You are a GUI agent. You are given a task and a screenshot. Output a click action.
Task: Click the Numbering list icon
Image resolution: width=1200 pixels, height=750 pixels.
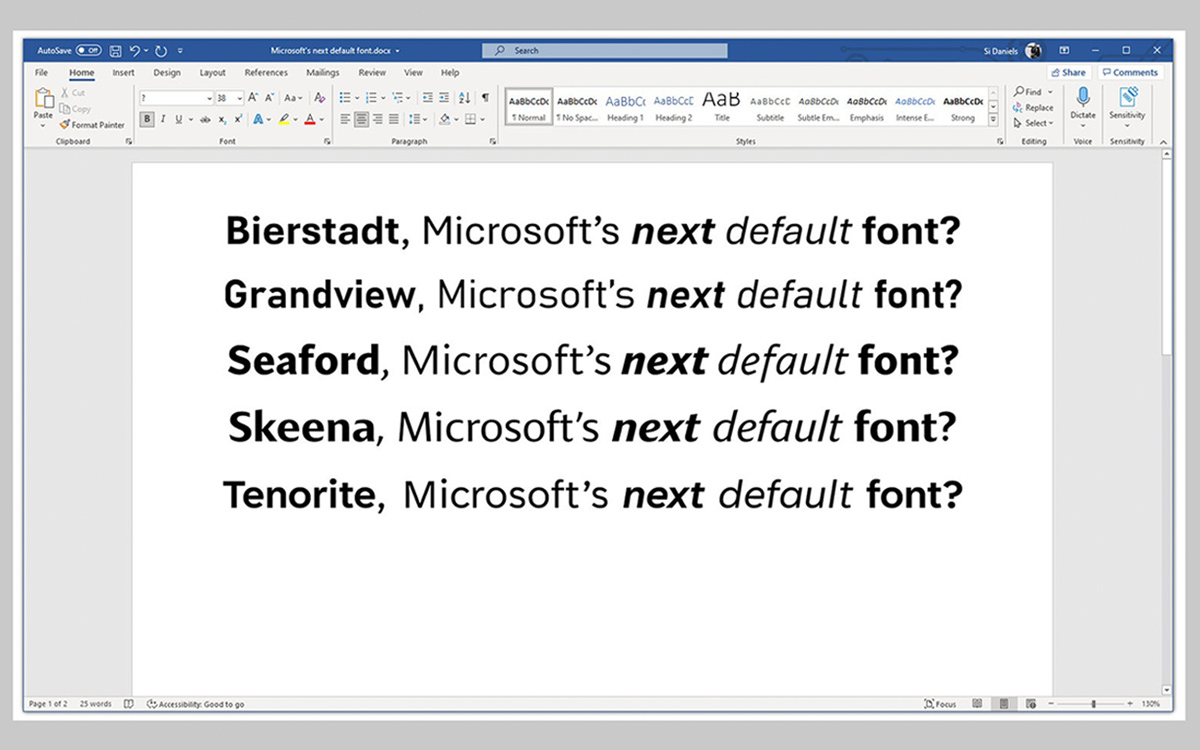[x=370, y=98]
